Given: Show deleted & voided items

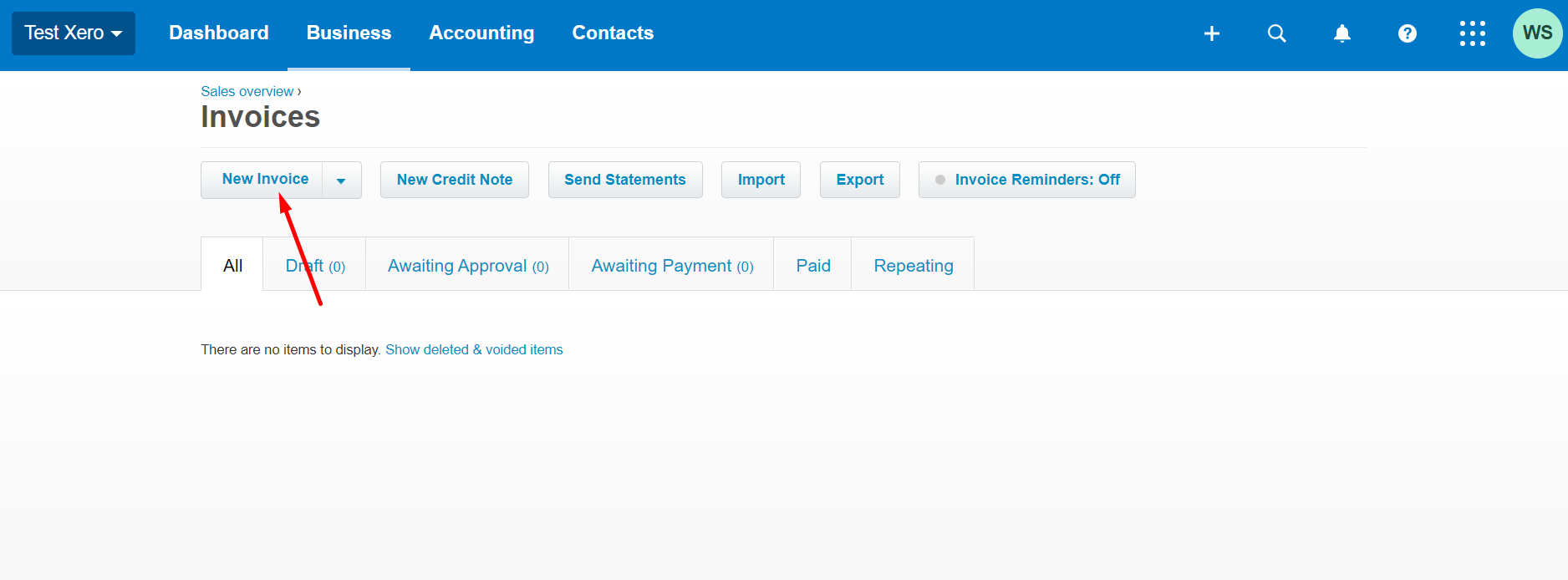Looking at the screenshot, I should point(474,349).
